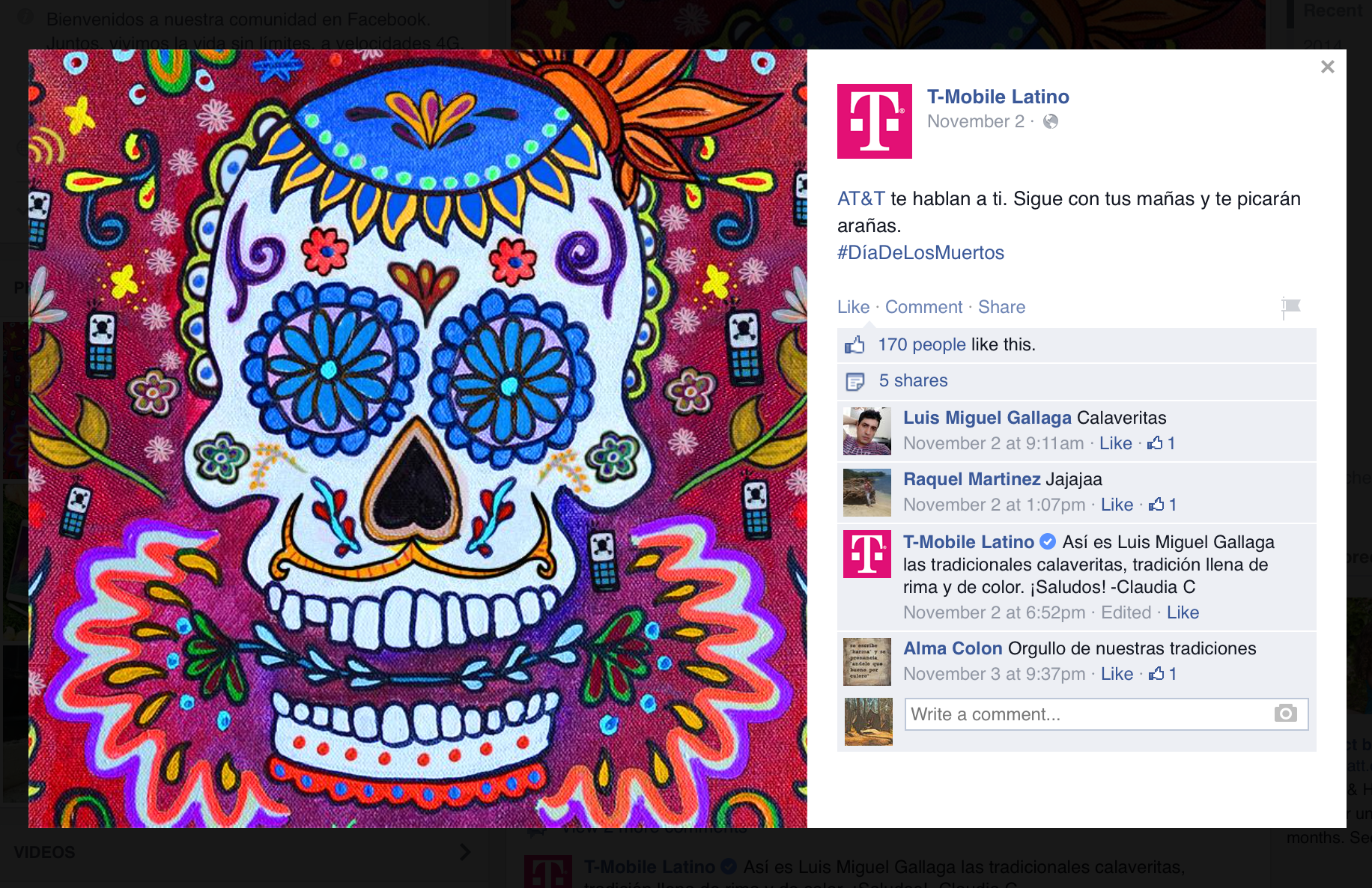View the like count on Raquel Martinez's comment
The image size is (1372, 888).
(1163, 505)
